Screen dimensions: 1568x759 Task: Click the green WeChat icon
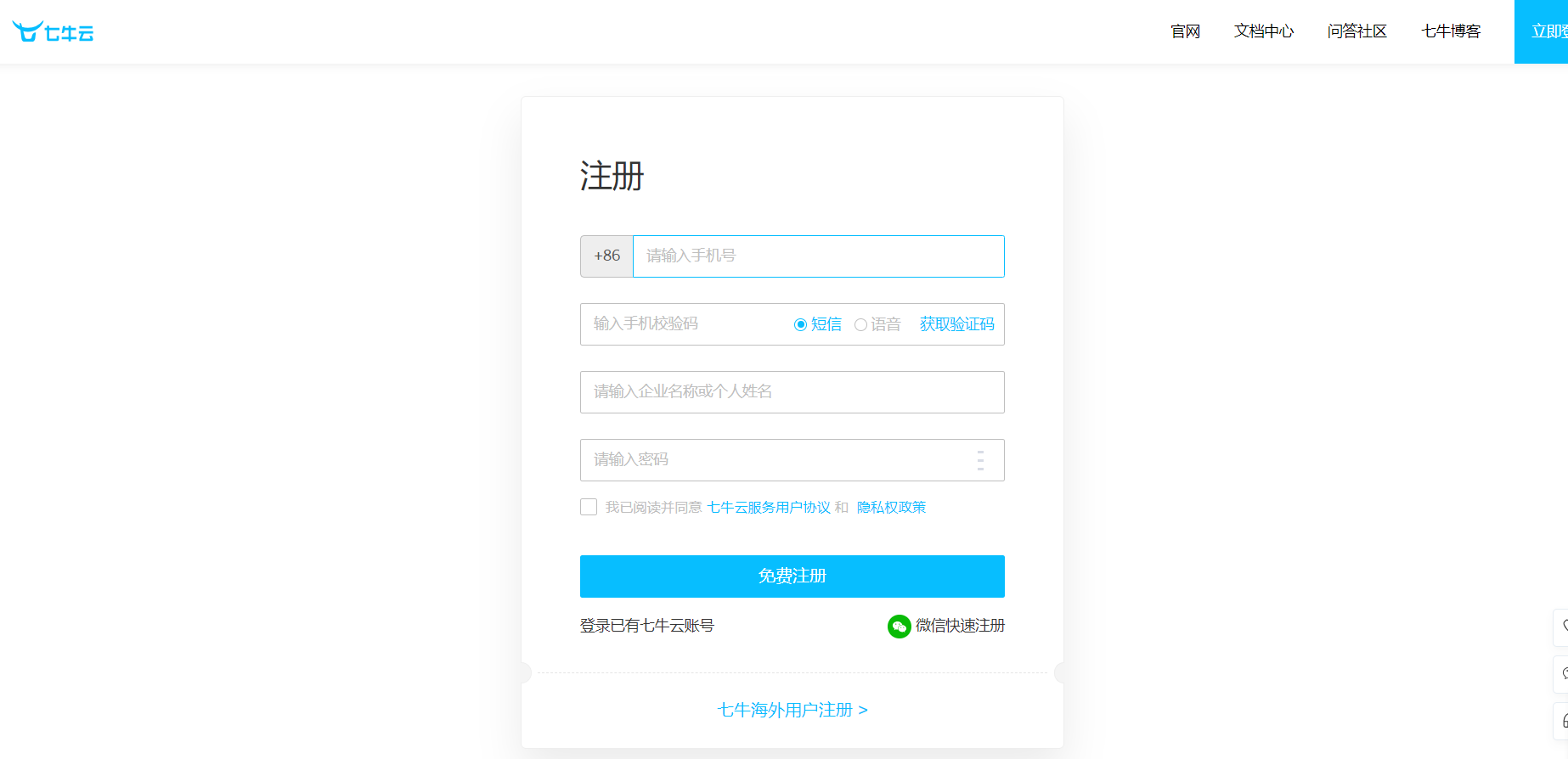click(x=900, y=627)
